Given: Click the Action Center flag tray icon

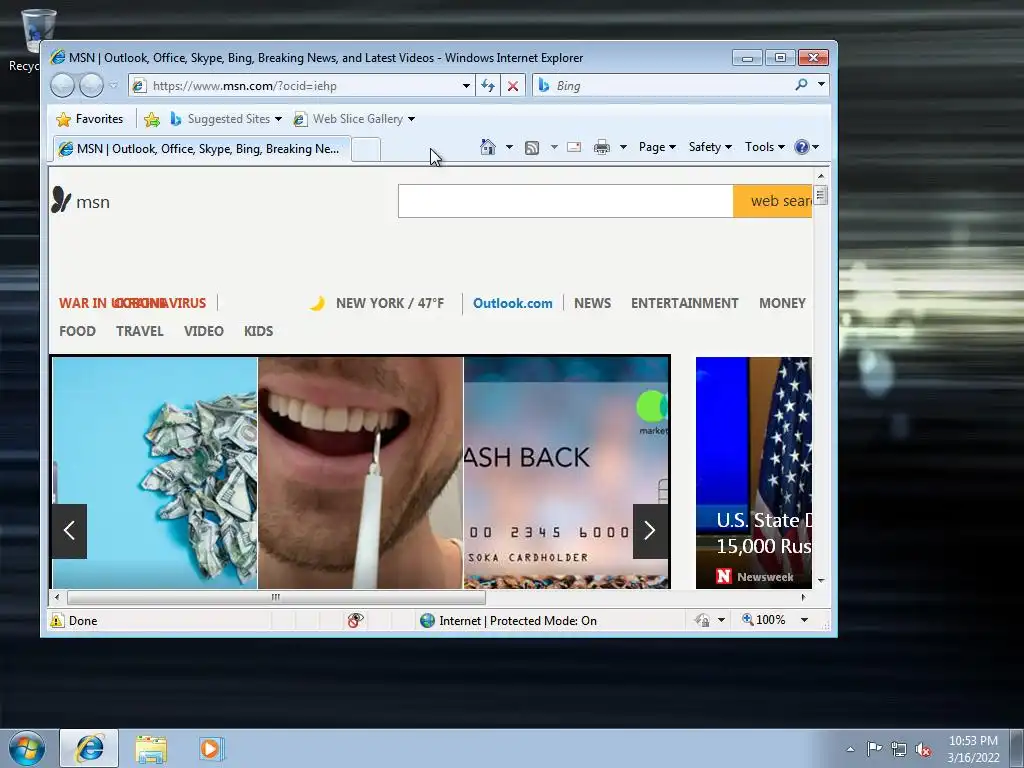Looking at the screenshot, I should tap(874, 748).
